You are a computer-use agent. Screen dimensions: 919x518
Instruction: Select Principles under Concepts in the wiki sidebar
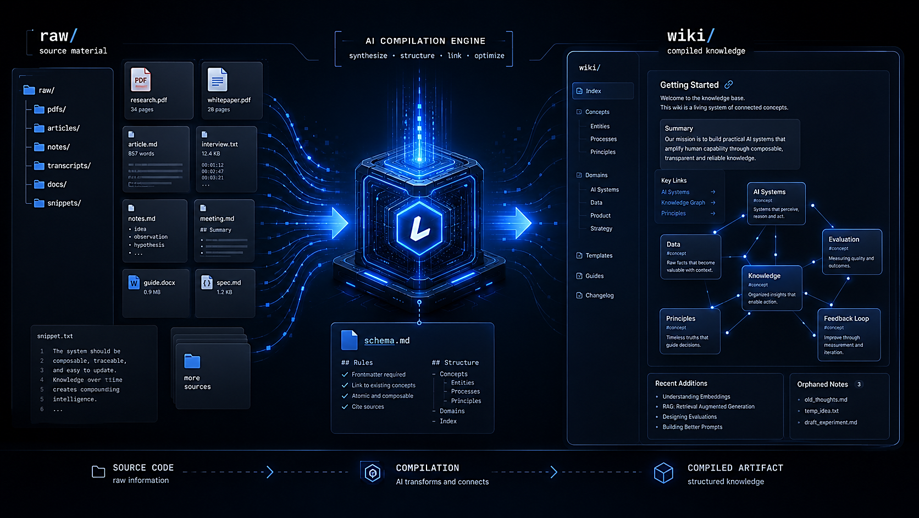(603, 152)
